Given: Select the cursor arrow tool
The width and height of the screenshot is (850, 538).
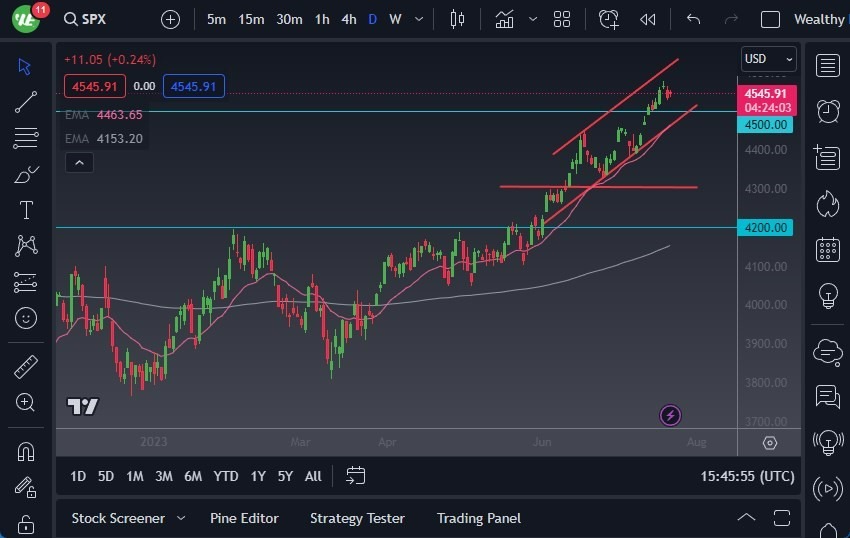Looking at the screenshot, I should (x=25, y=67).
